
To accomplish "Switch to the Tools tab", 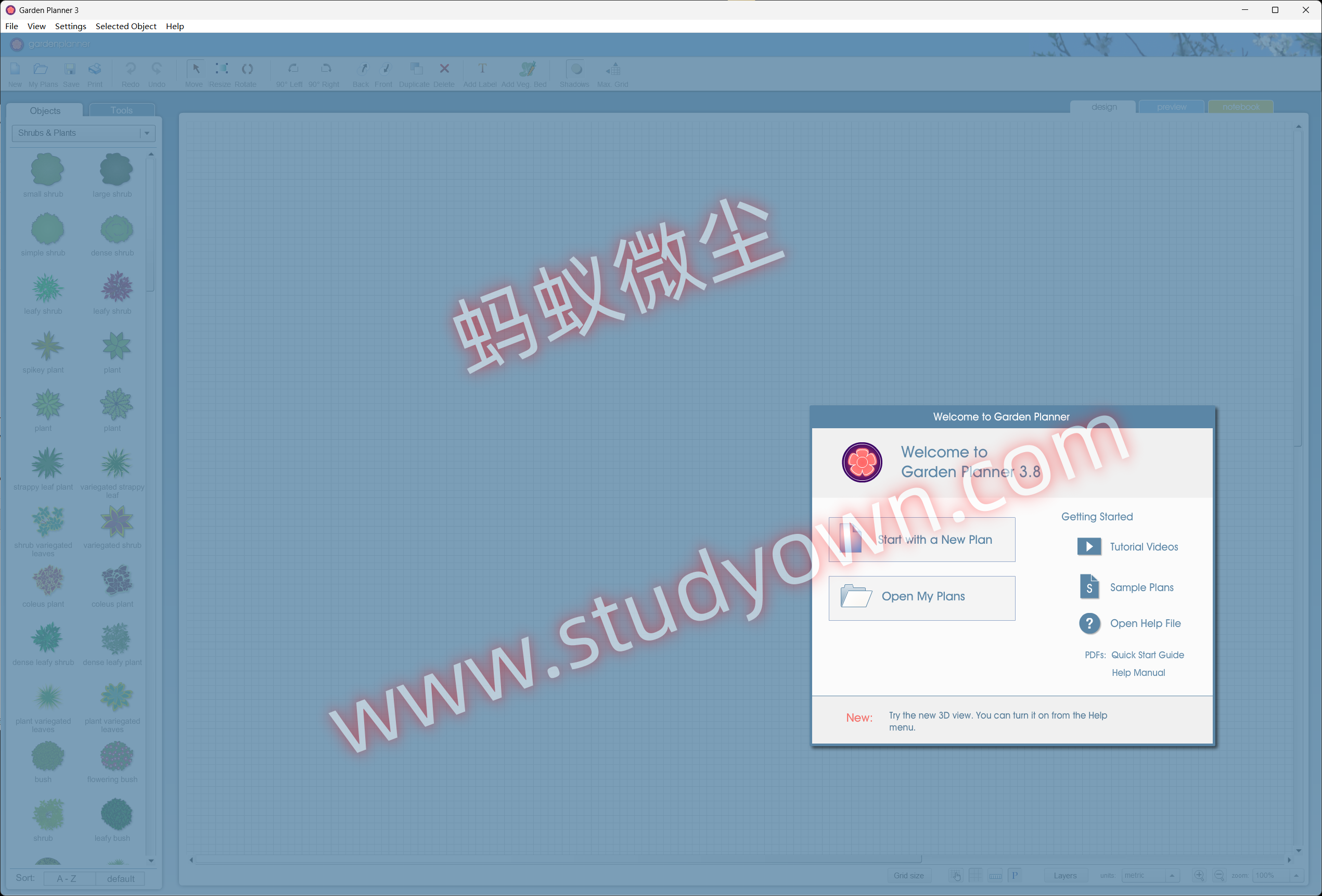I will pyautogui.click(x=121, y=110).
